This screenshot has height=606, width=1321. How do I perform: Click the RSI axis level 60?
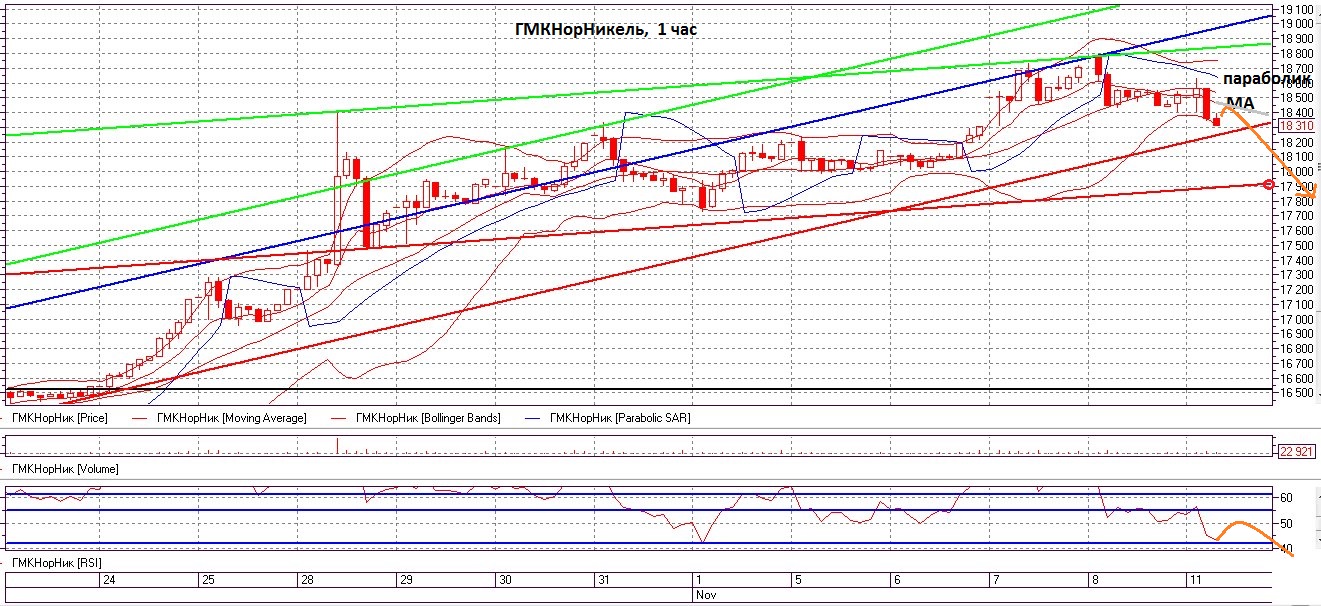pos(1285,497)
